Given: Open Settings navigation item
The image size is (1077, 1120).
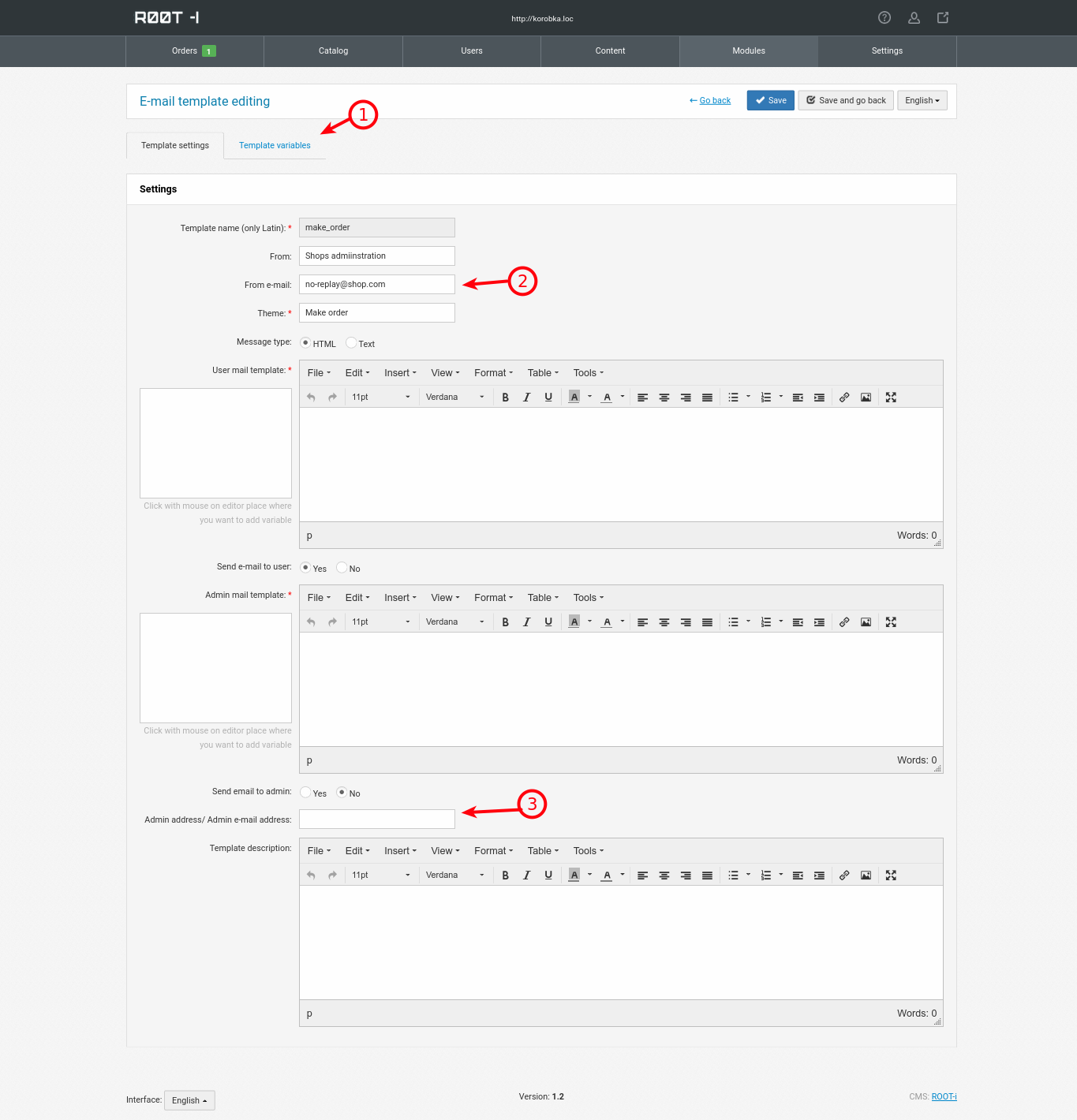Looking at the screenshot, I should pyautogui.click(x=887, y=50).
